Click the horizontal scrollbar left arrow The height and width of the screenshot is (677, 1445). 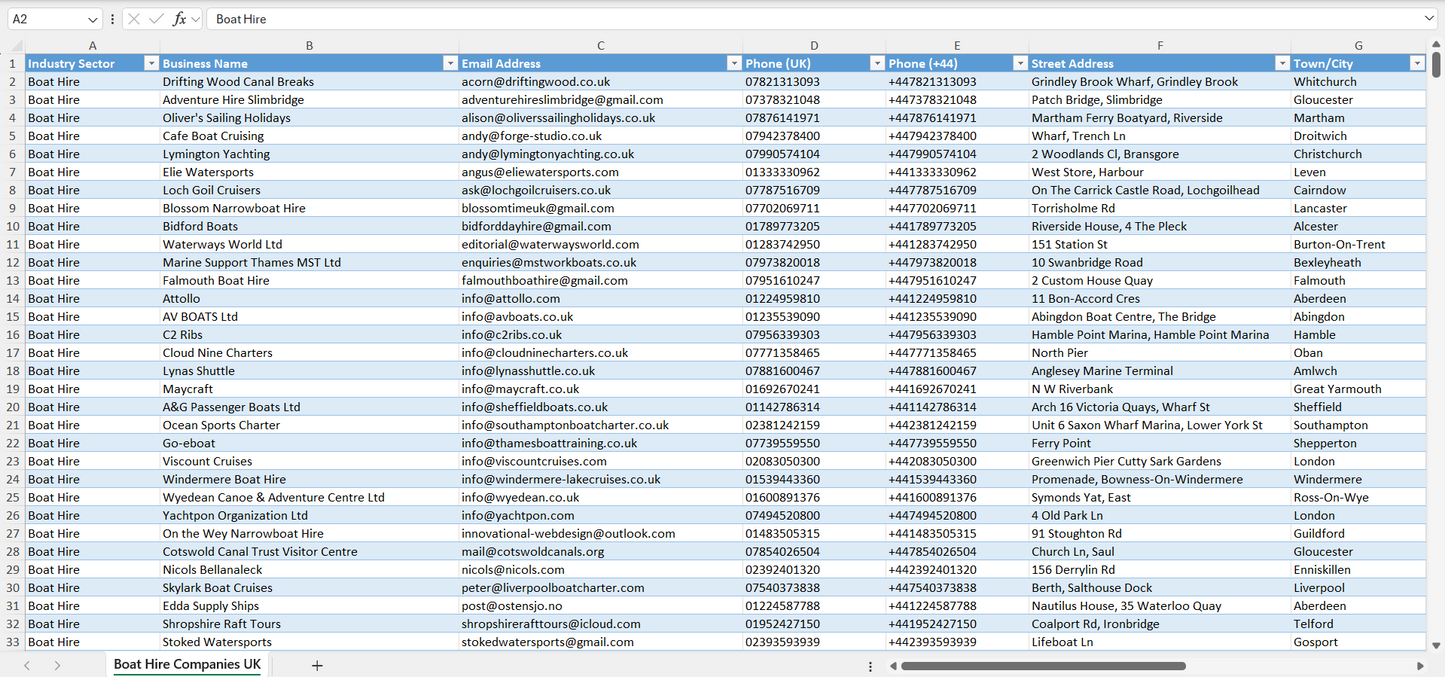[892, 665]
